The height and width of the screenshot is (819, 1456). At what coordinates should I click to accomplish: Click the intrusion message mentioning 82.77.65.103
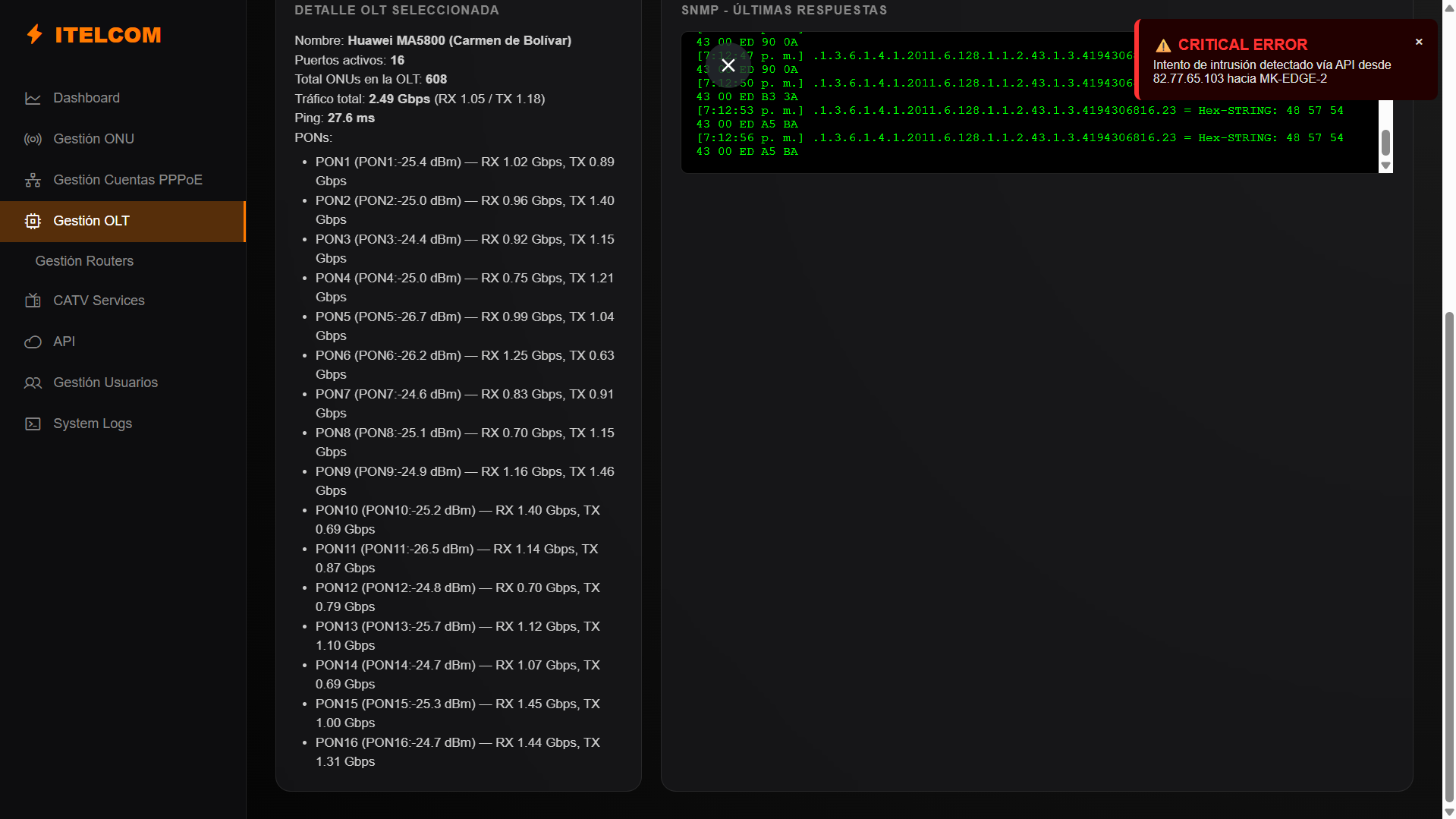(1272, 72)
